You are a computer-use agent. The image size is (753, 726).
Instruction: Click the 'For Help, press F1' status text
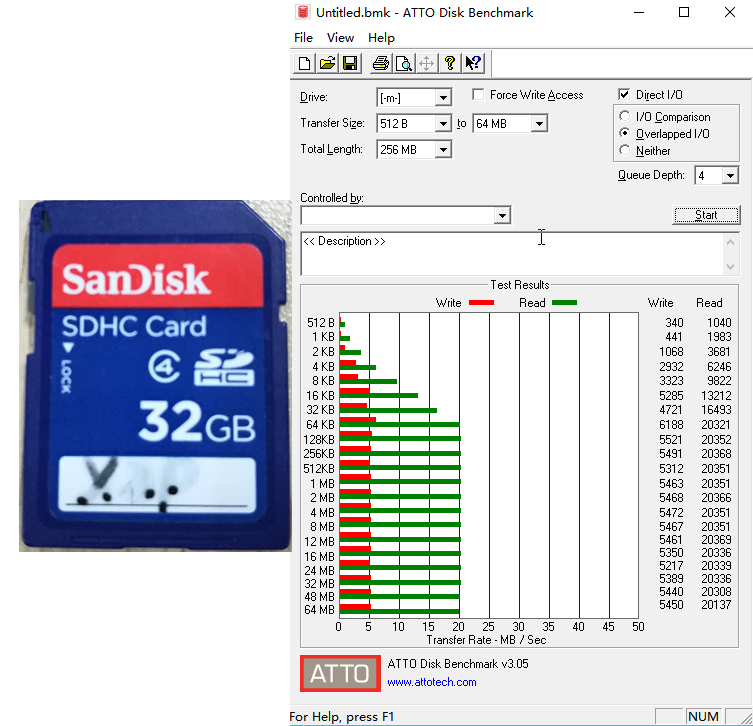click(x=341, y=717)
